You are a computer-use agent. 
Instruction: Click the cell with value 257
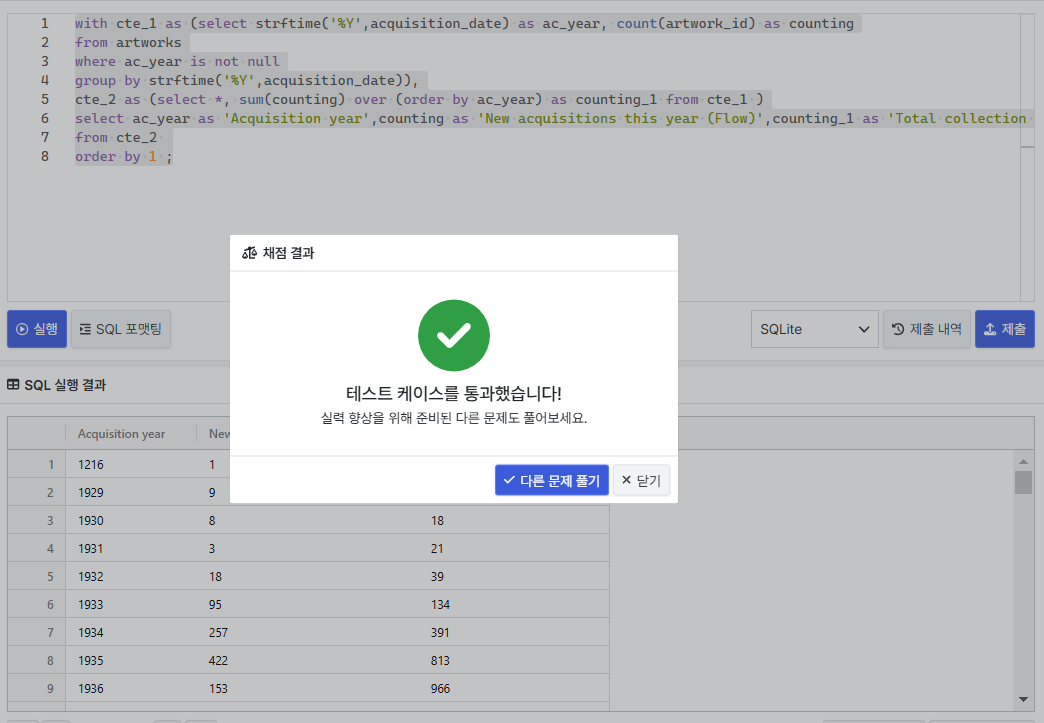coord(308,632)
